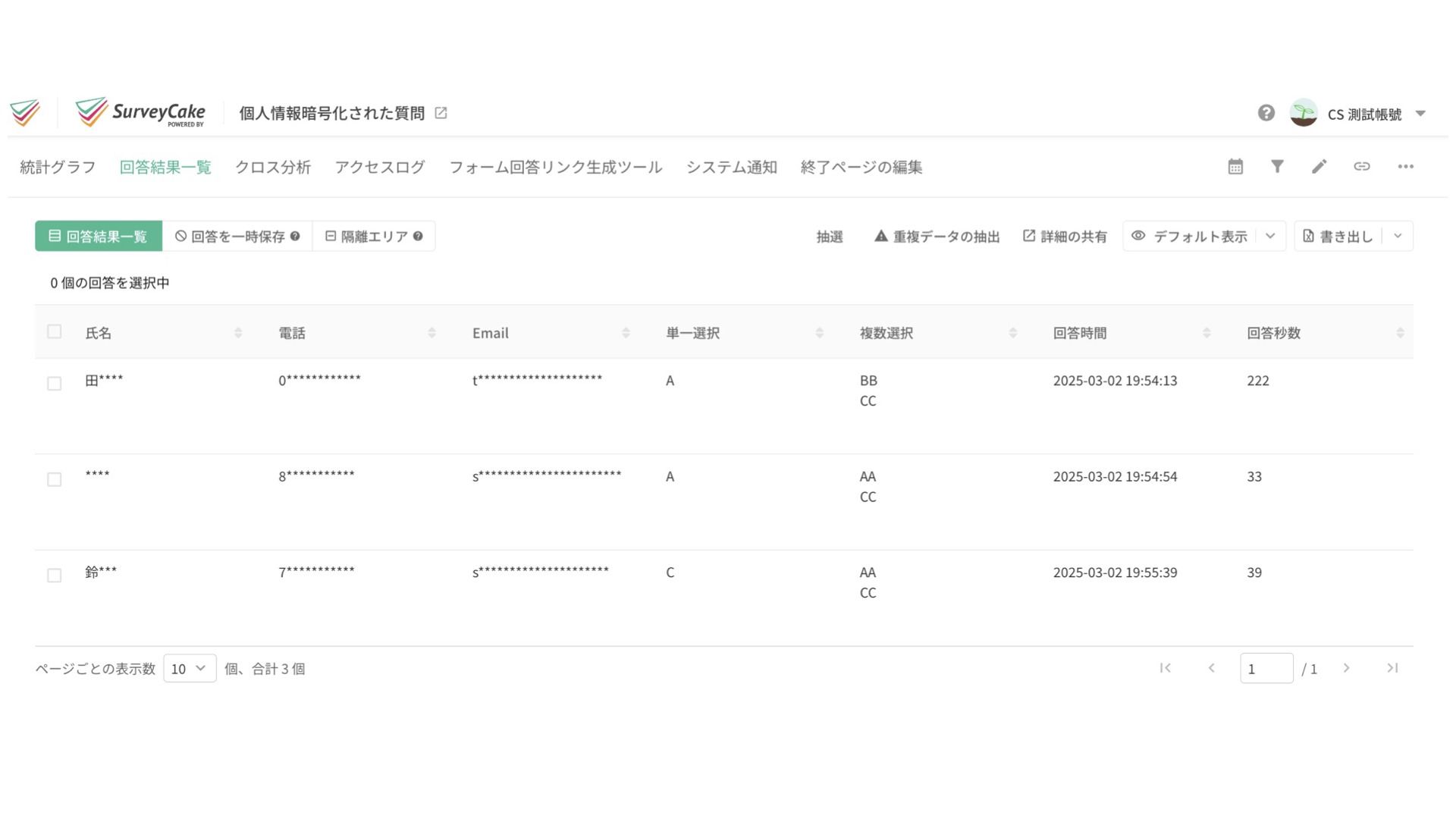
Task: Open the calendar date filter icon
Action: [x=1235, y=166]
